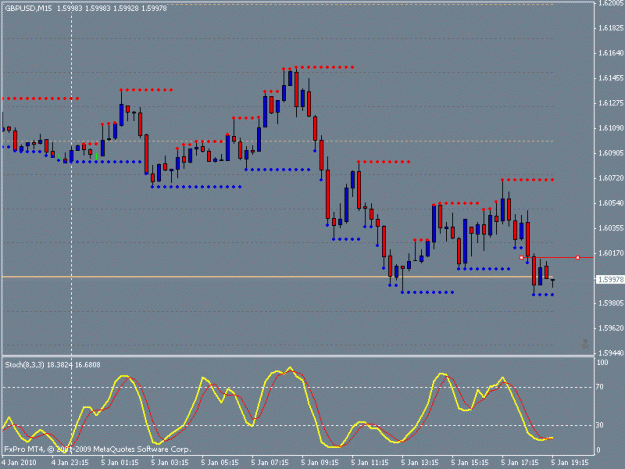The image size is (625, 469).
Task: Click the 1.61825 price axis label
Action: click(611, 28)
